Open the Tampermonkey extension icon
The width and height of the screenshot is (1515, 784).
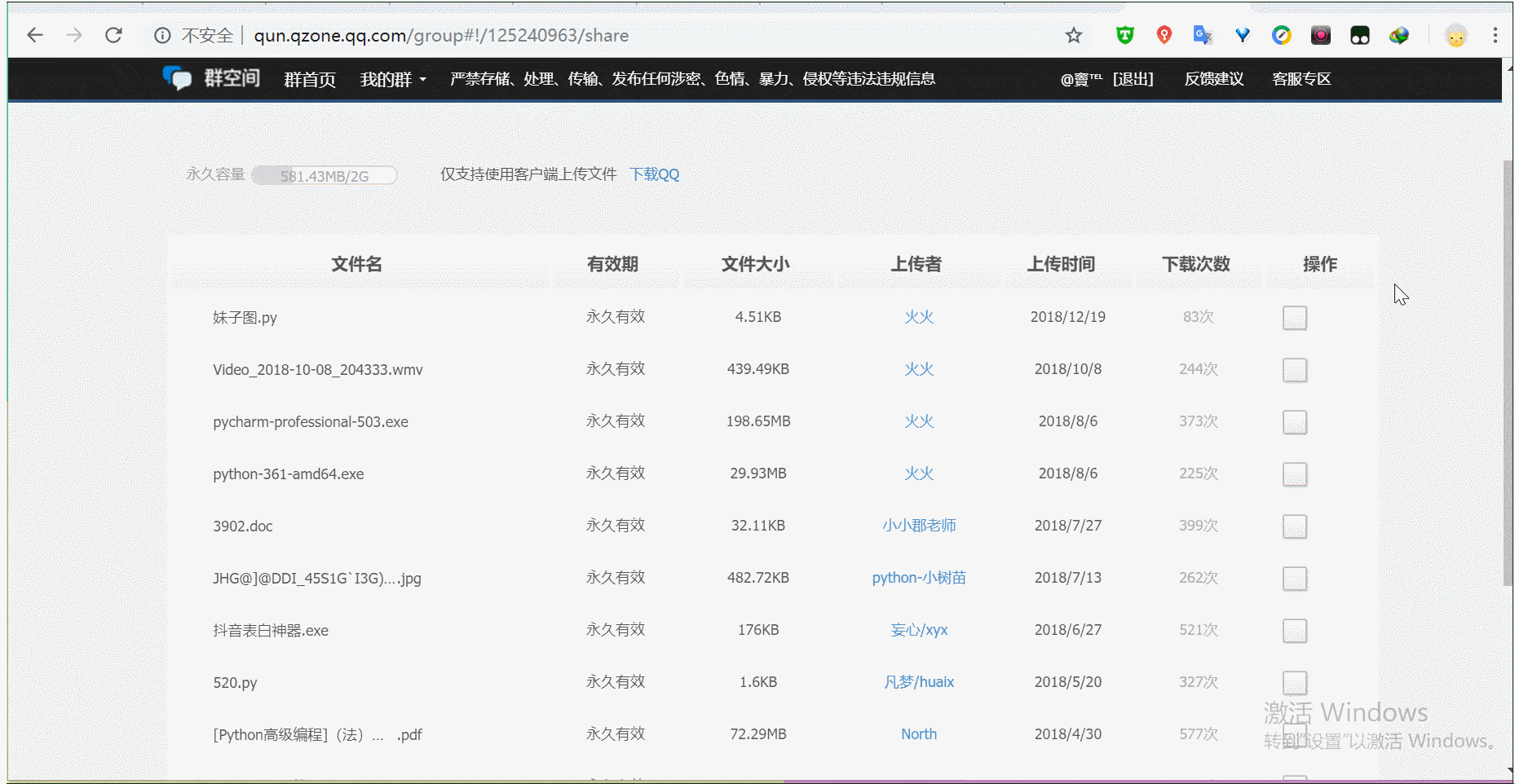pyautogui.click(x=1360, y=35)
